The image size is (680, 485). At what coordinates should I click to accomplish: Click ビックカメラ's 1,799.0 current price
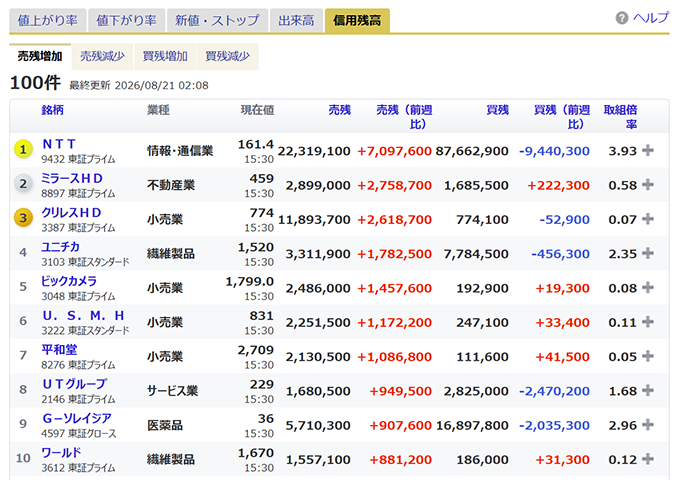point(250,282)
